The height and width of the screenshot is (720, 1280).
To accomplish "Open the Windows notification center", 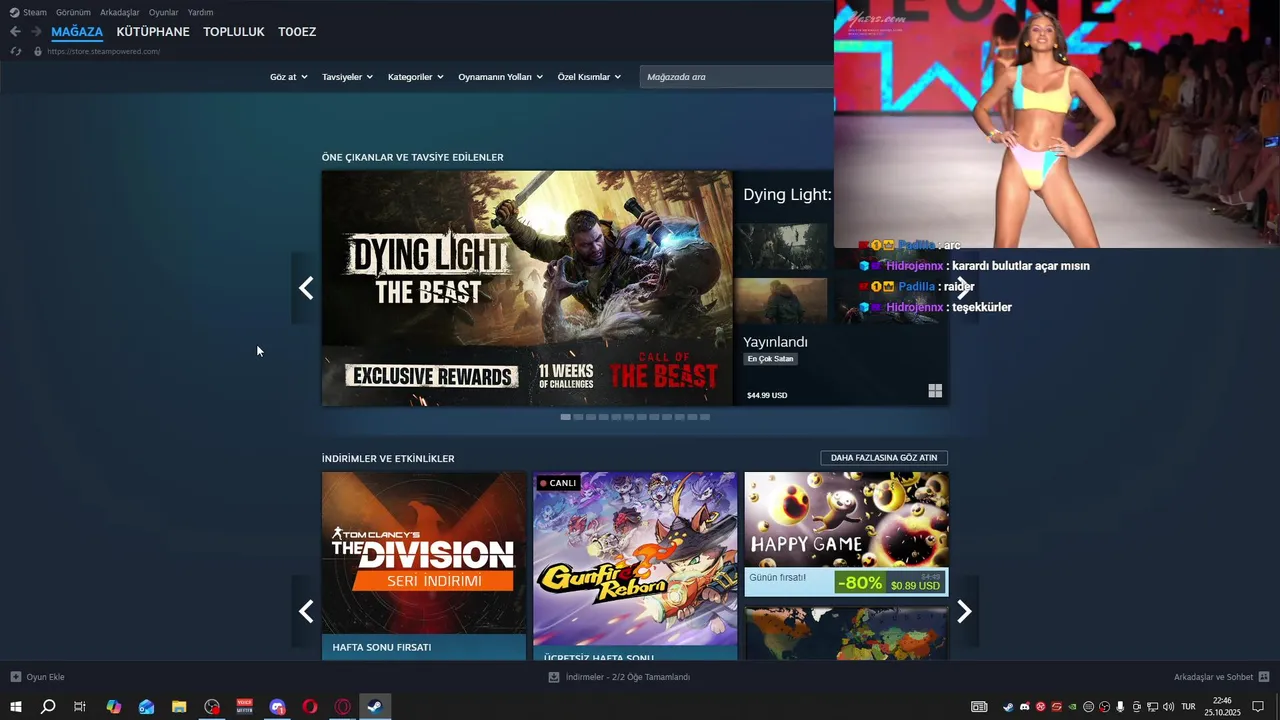I will [1258, 707].
